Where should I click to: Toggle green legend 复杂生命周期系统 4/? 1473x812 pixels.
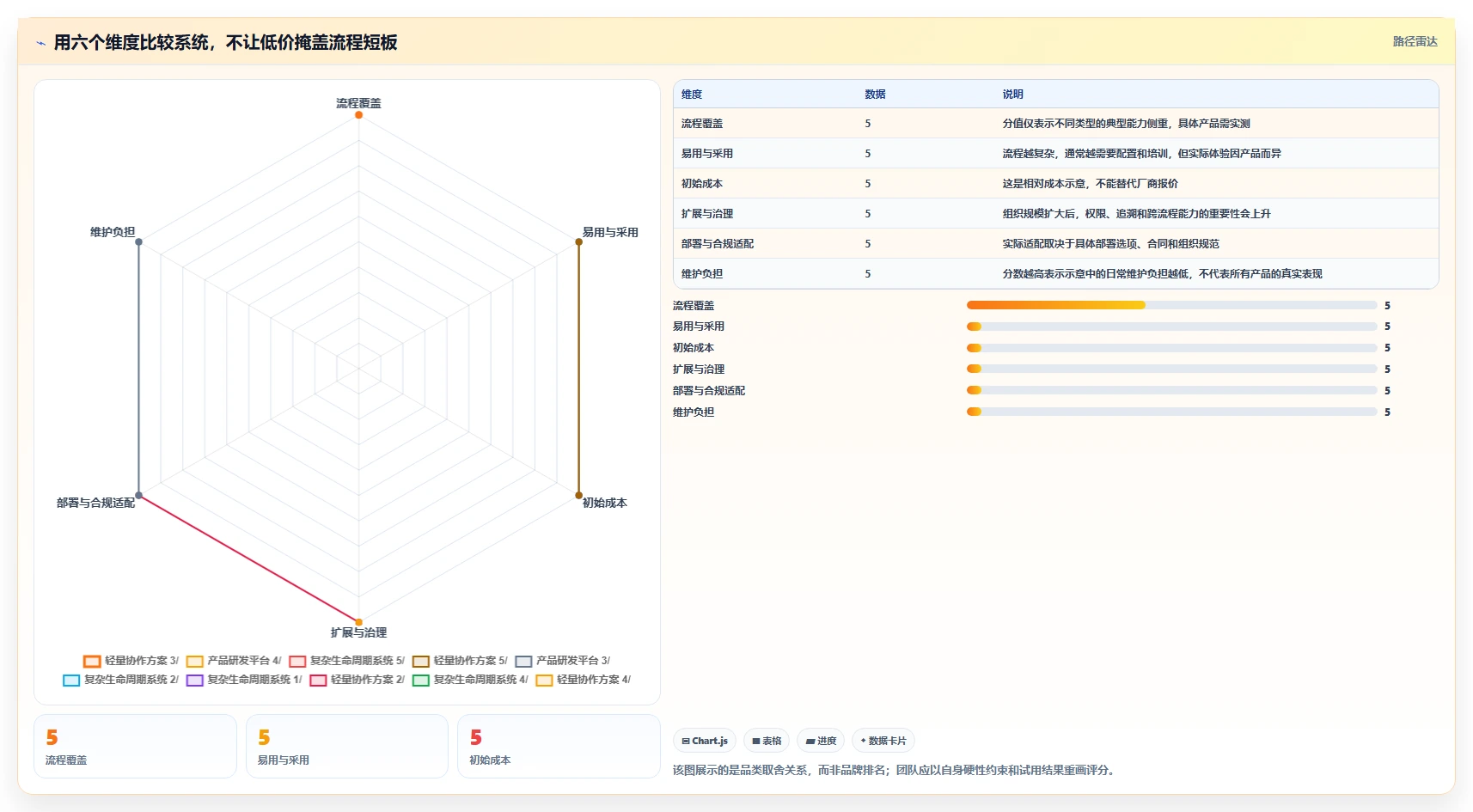coord(470,680)
